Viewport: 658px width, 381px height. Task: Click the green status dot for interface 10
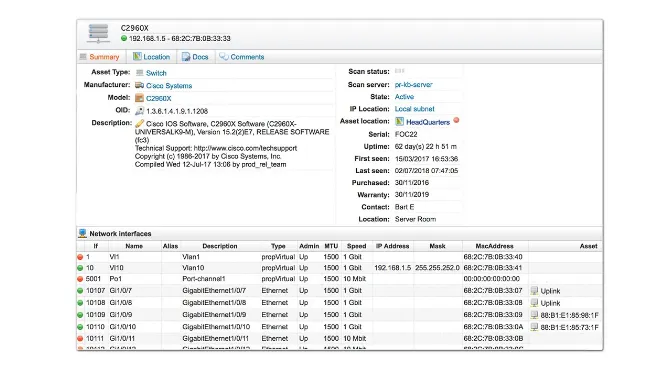point(80,268)
